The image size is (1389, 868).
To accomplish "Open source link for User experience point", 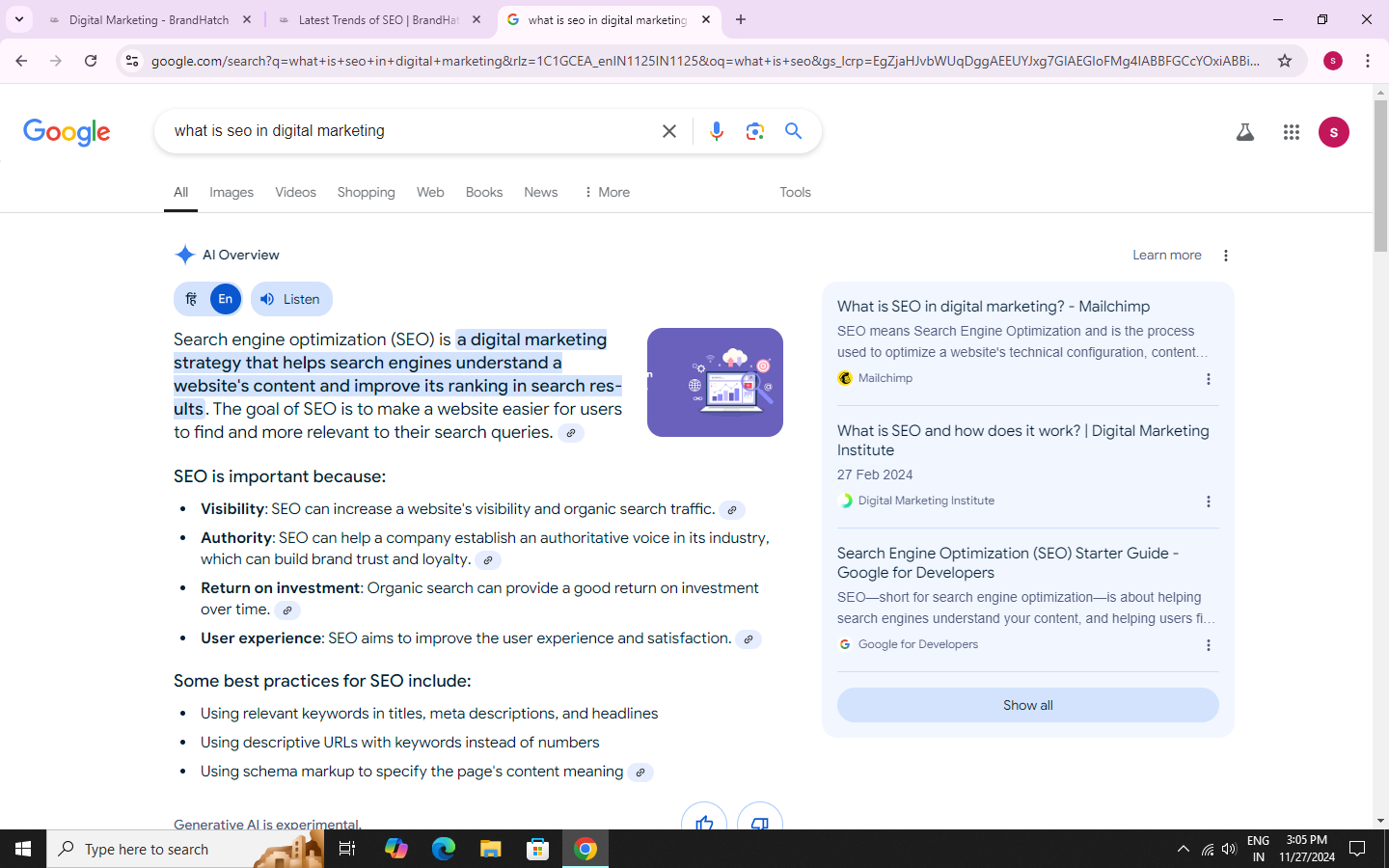I will (x=749, y=639).
